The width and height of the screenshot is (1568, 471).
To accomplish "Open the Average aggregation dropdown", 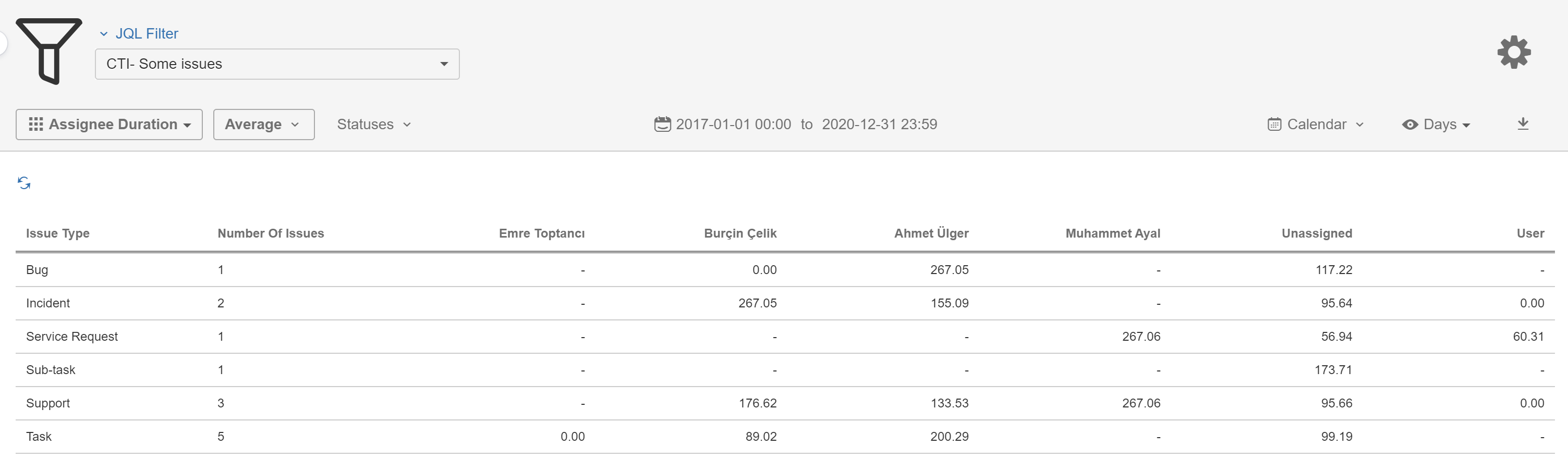I will (x=263, y=124).
